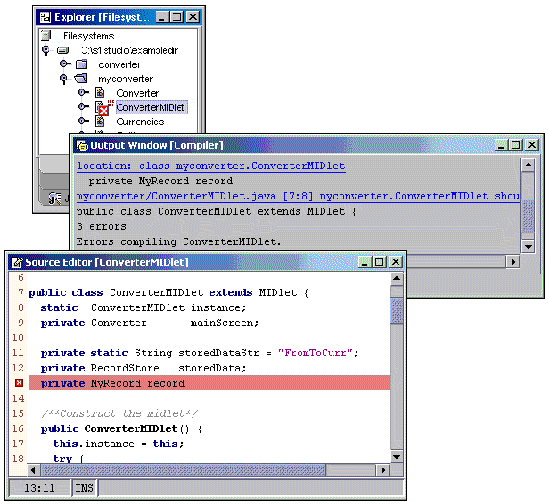Screen dimensions: 549x504
Task: Click the mounted drive icon for exampledir
Action: [63, 50]
